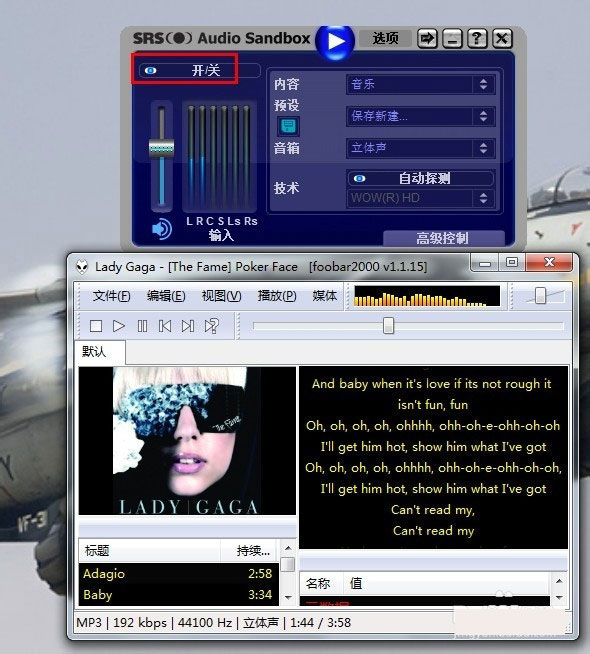Click the foobar2000 stop button
The height and width of the screenshot is (654, 590).
(96, 326)
